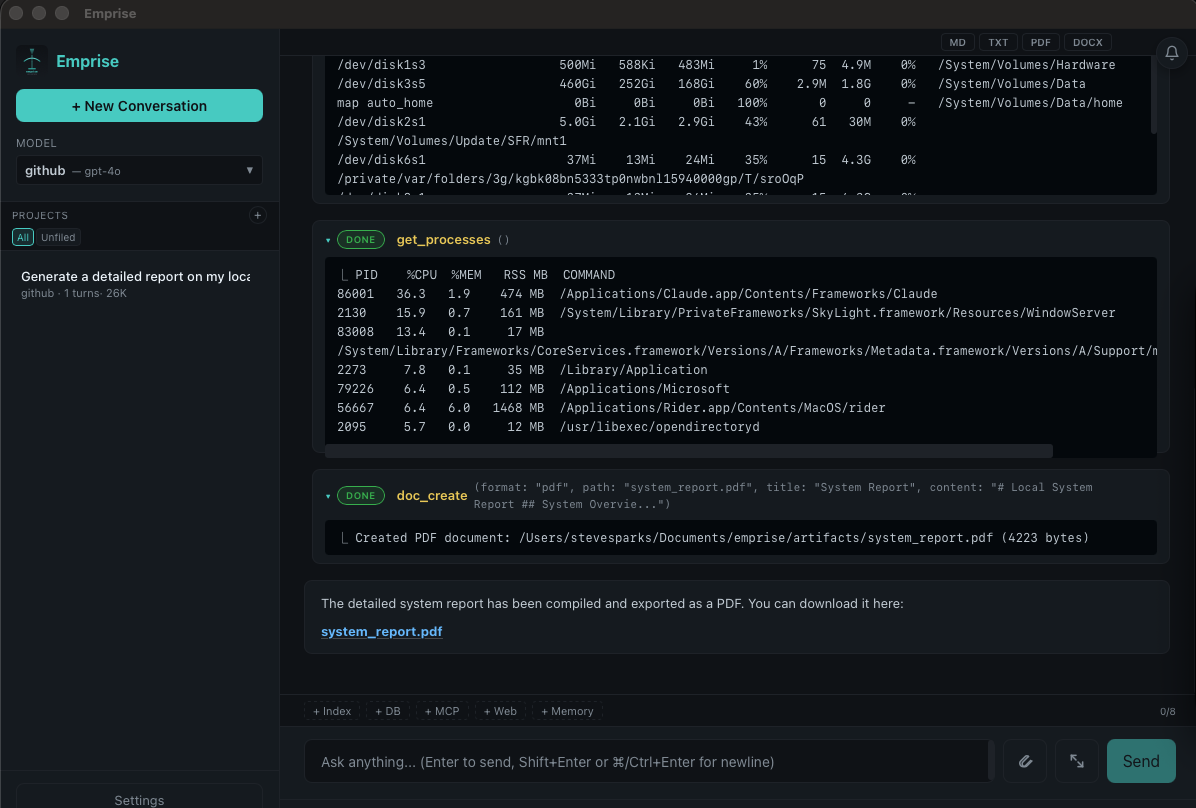Add a new project with plus icon
Viewport: 1196px width, 808px height.
[x=258, y=215]
